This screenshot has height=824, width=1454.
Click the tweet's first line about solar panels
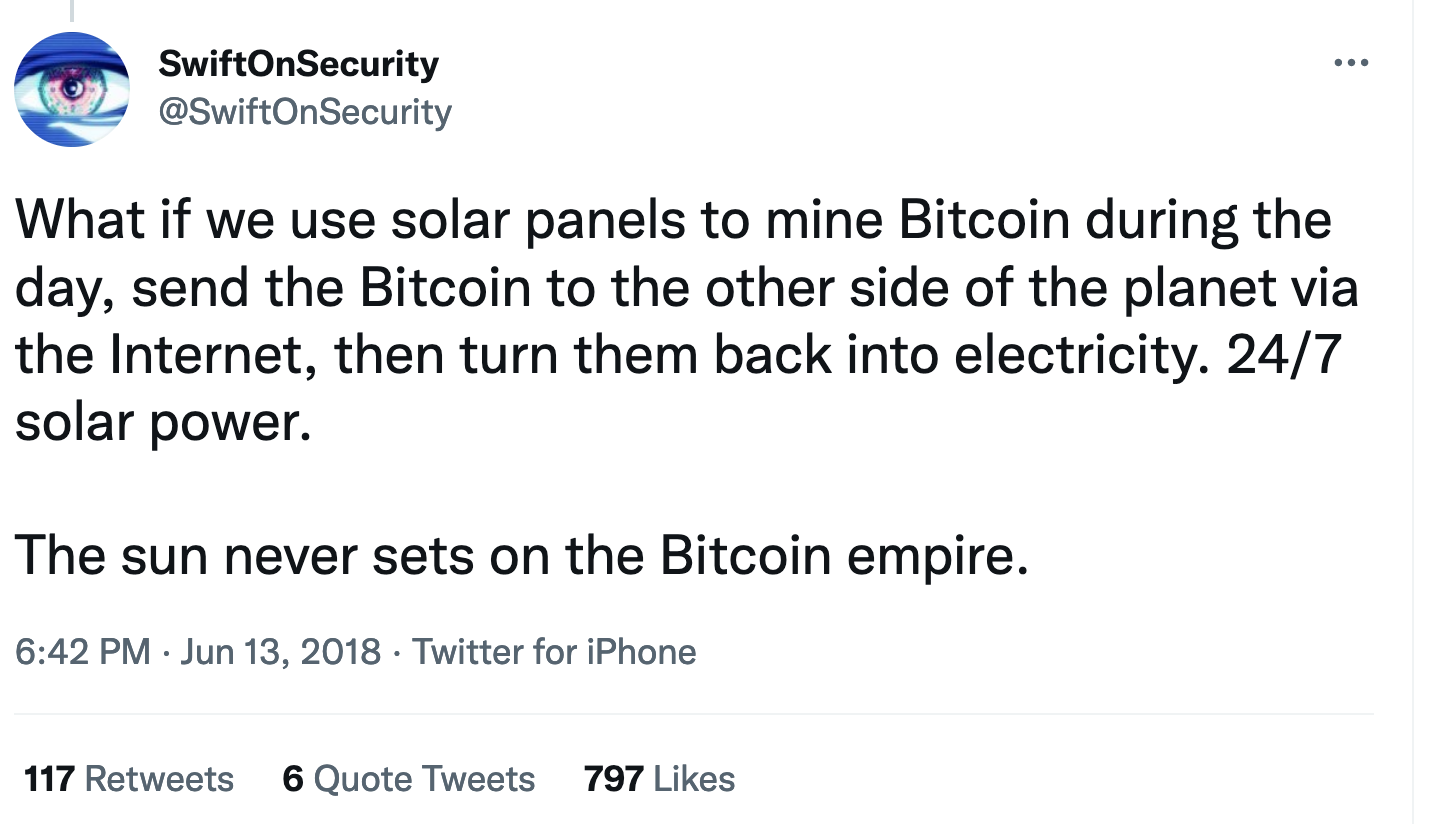click(672, 220)
